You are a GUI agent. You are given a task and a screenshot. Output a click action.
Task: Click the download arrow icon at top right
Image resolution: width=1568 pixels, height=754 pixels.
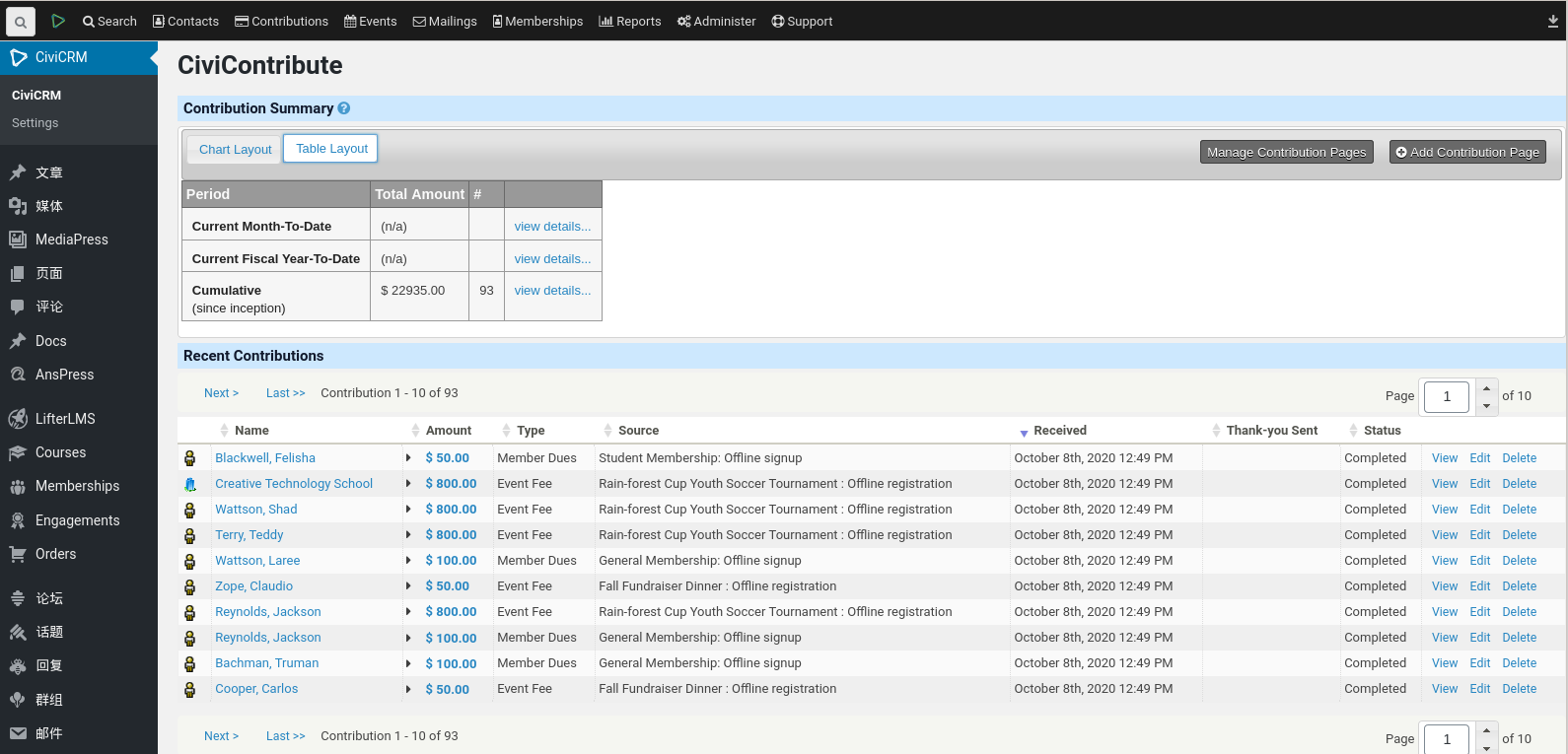(1553, 22)
